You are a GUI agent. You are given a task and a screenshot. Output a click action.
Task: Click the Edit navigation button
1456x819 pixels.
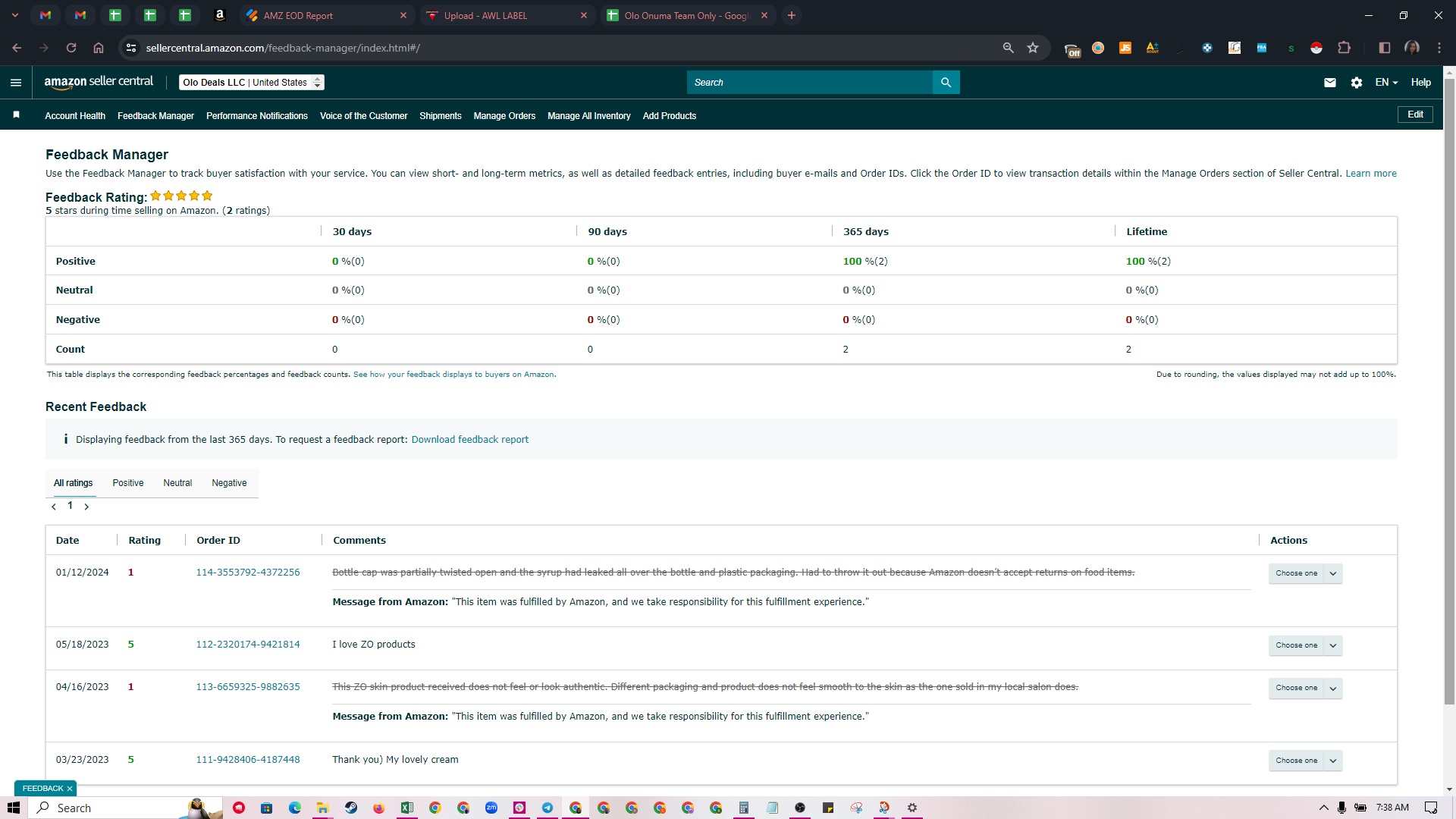coord(1415,115)
